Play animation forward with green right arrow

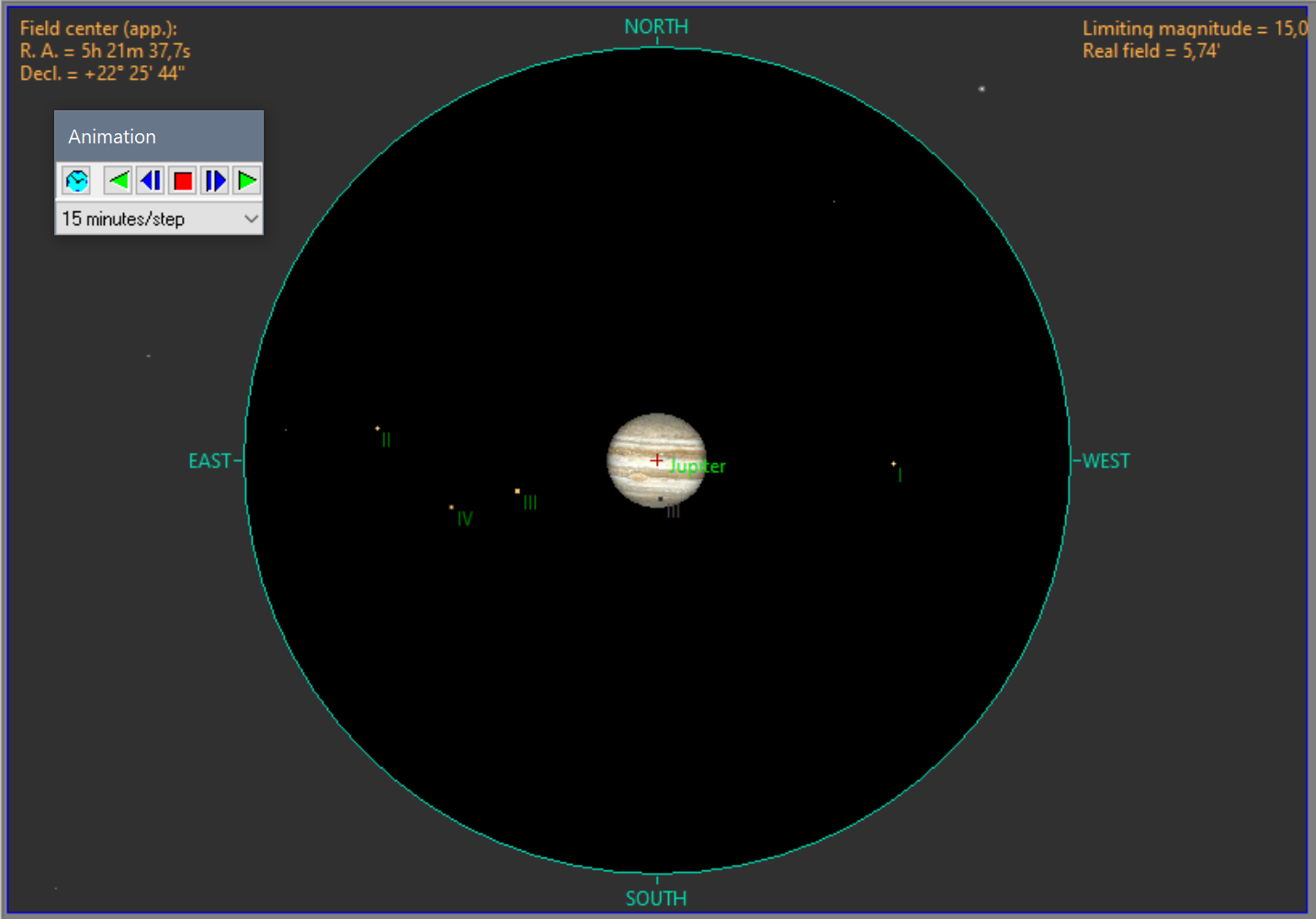pos(247,180)
